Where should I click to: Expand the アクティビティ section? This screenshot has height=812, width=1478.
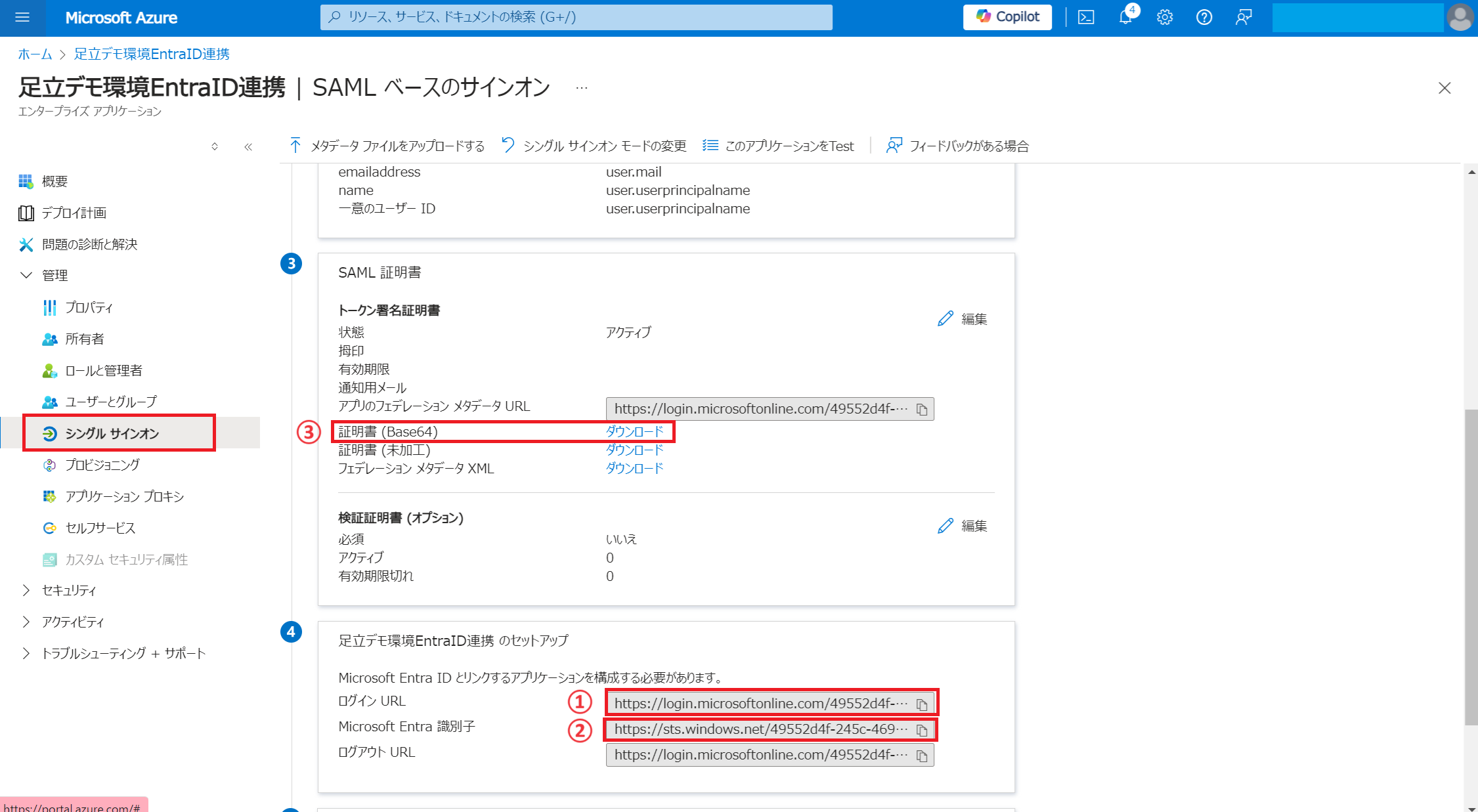26,622
